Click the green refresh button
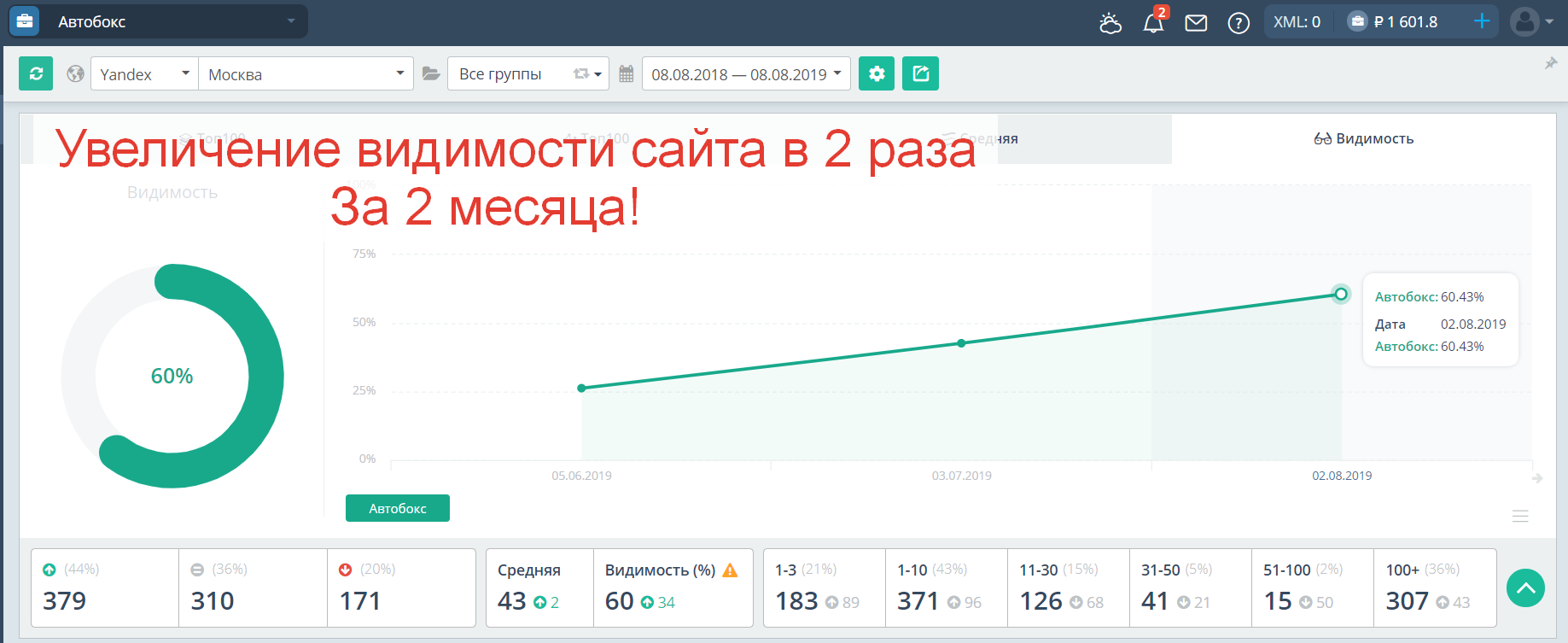 pyautogui.click(x=36, y=73)
